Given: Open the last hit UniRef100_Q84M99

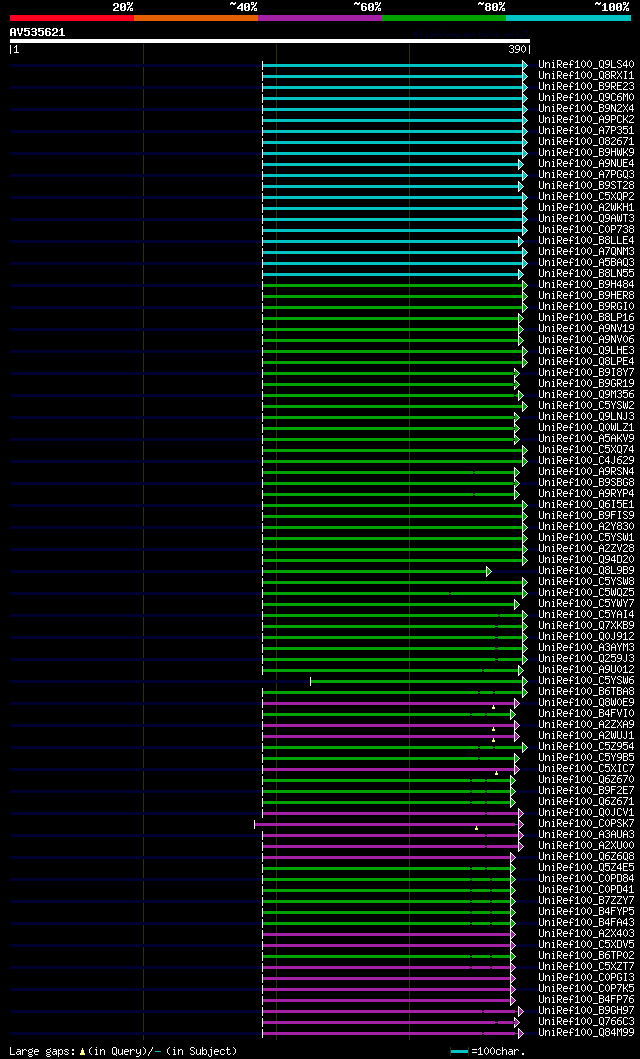Looking at the screenshot, I should 587,1033.
